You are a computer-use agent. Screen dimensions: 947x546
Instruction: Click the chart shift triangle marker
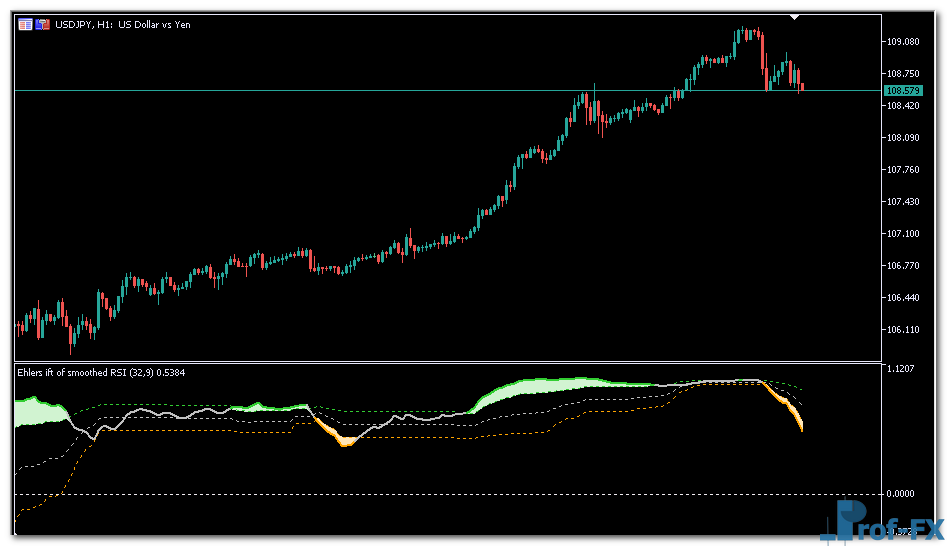794,17
